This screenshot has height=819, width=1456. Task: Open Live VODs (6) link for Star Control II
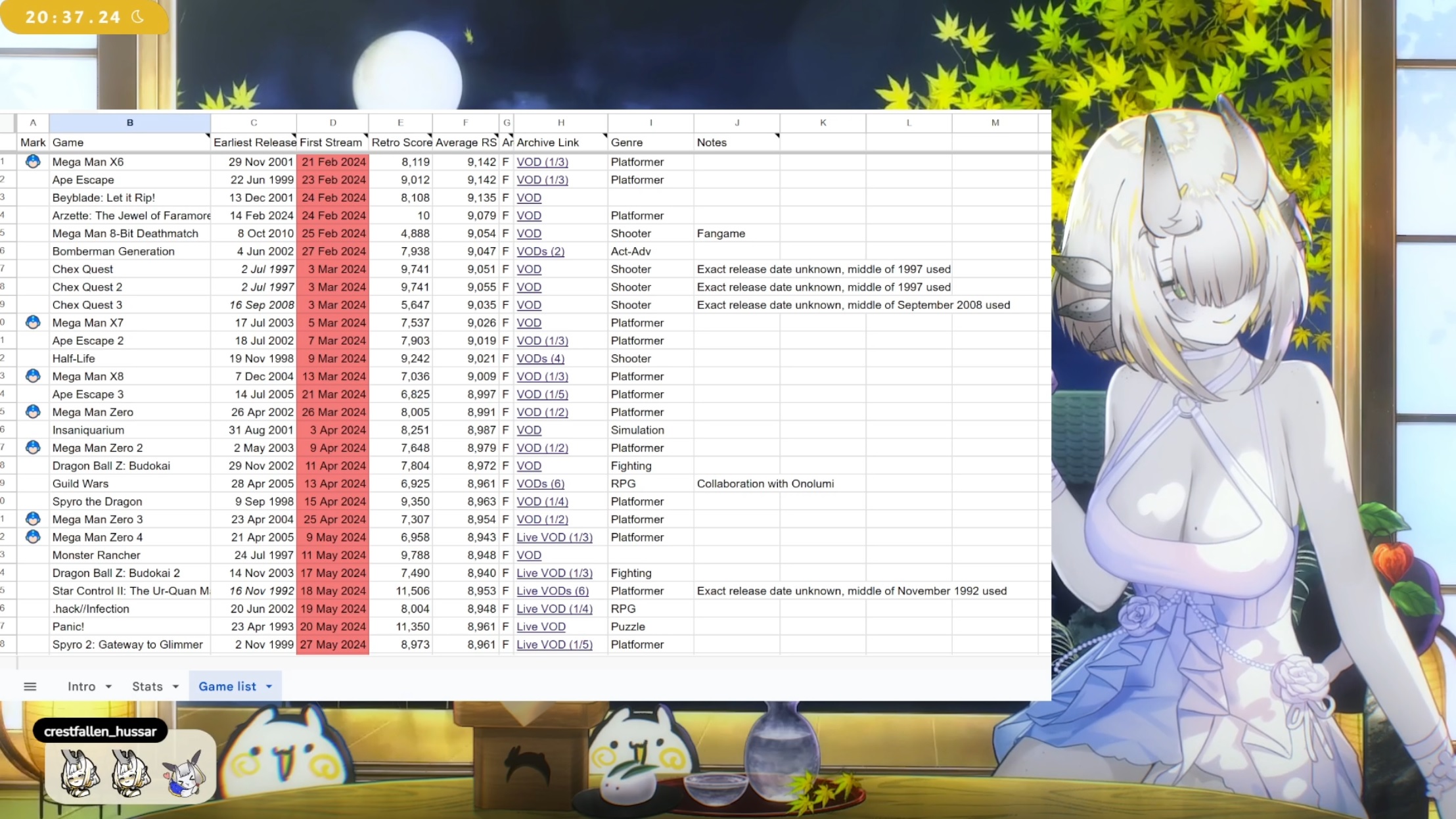click(x=552, y=591)
